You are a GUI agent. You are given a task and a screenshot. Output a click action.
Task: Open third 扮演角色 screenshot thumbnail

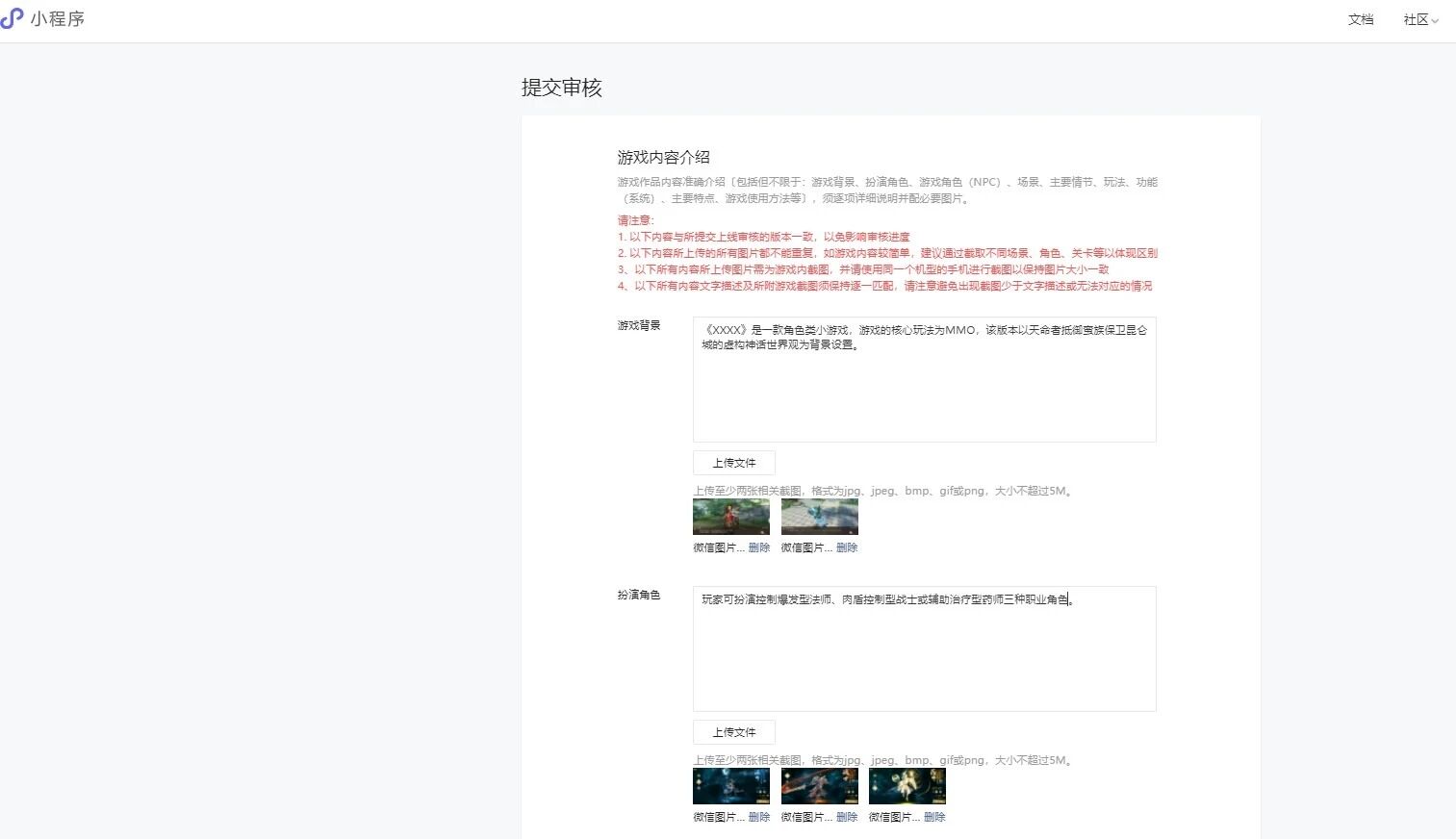[907, 786]
